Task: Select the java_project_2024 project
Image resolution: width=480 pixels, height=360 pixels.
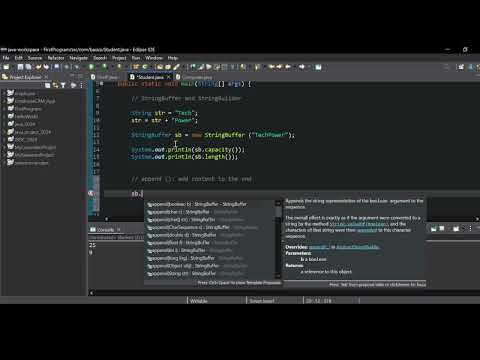Action: [33, 132]
